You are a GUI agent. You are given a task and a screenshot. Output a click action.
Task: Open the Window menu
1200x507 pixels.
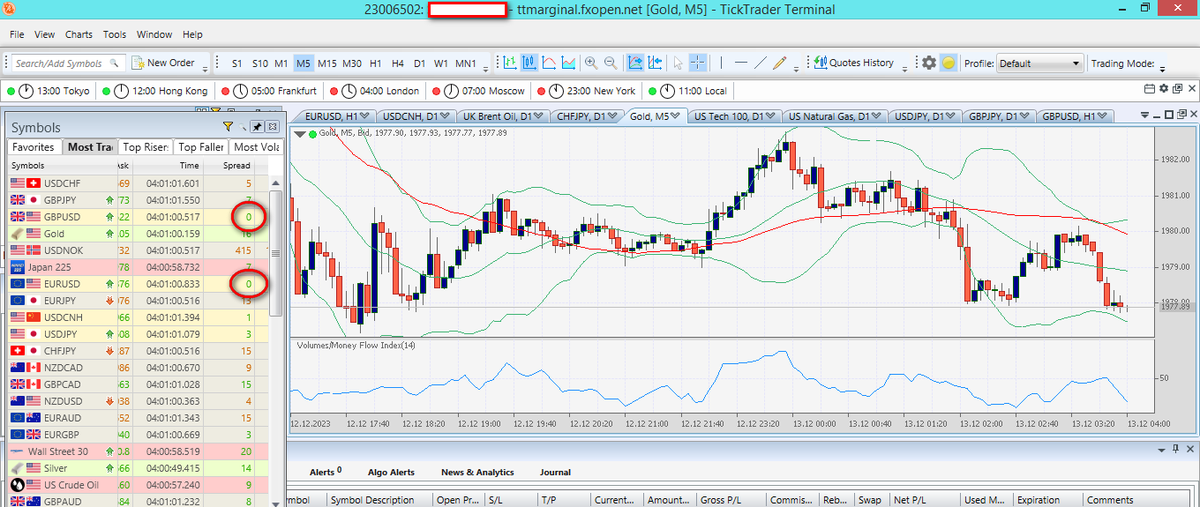154,34
